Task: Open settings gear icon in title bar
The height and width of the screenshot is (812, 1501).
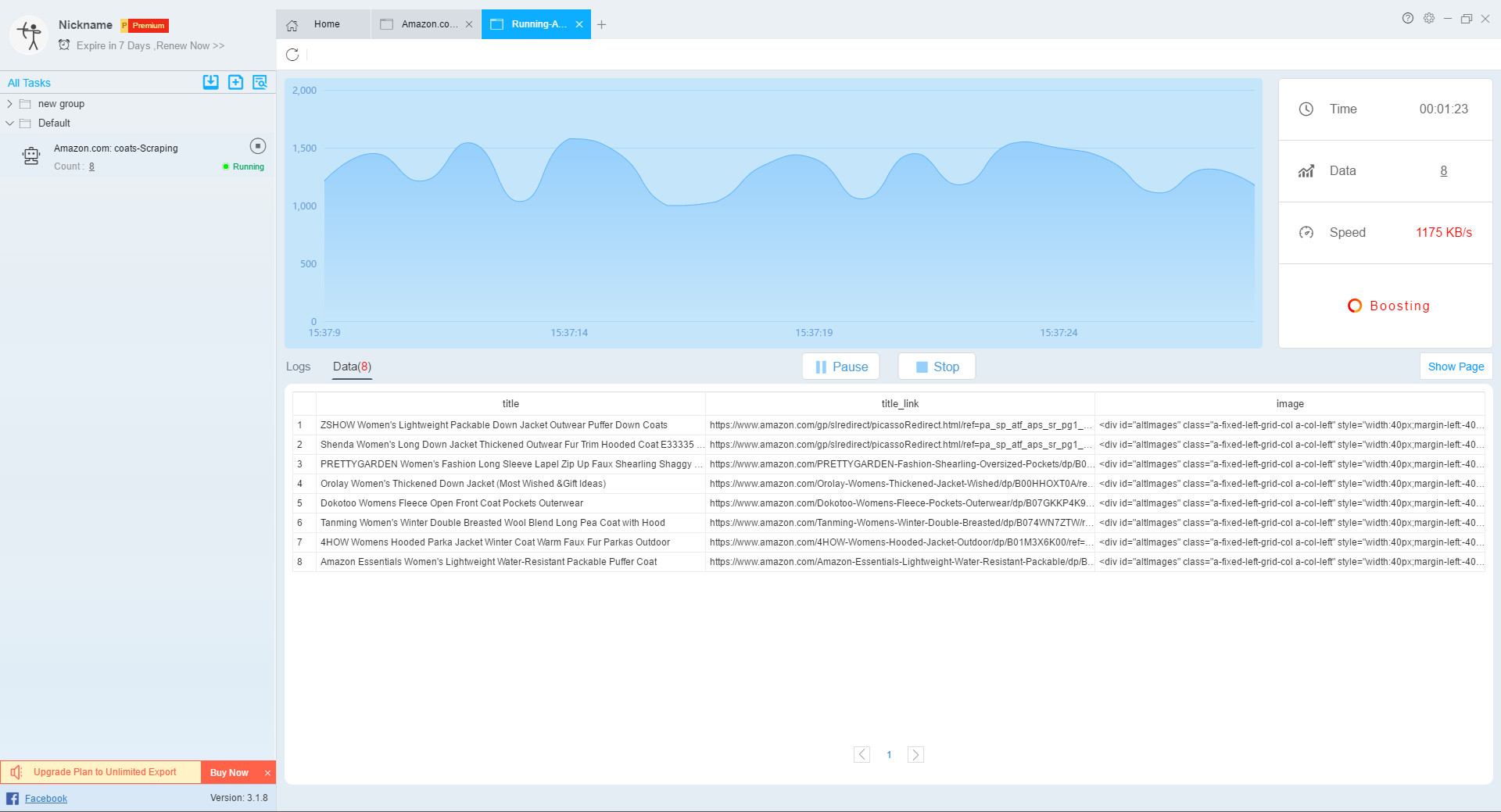Action: pos(1429,18)
